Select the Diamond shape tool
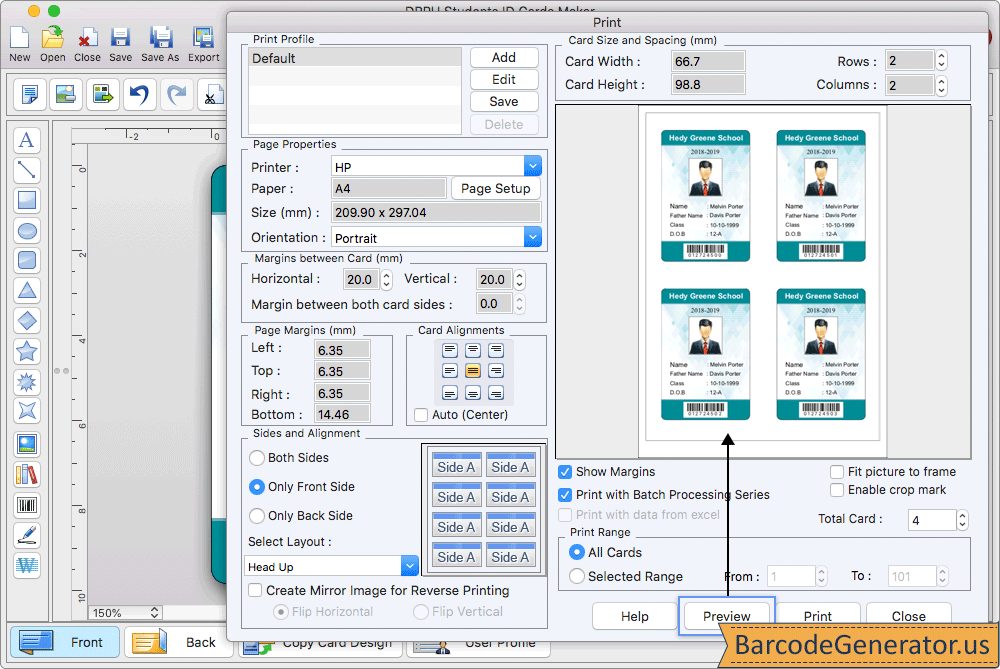The width and height of the screenshot is (1000, 669). 27,321
